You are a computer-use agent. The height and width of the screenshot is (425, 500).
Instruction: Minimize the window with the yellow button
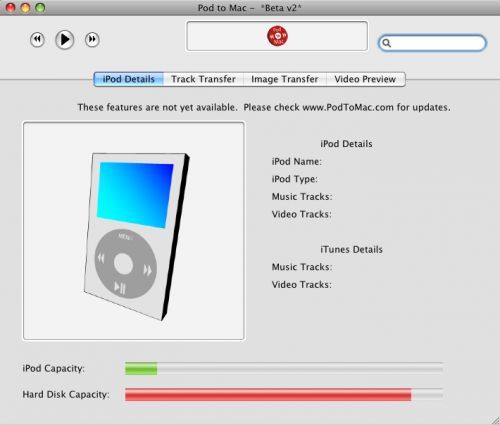[25, 7]
